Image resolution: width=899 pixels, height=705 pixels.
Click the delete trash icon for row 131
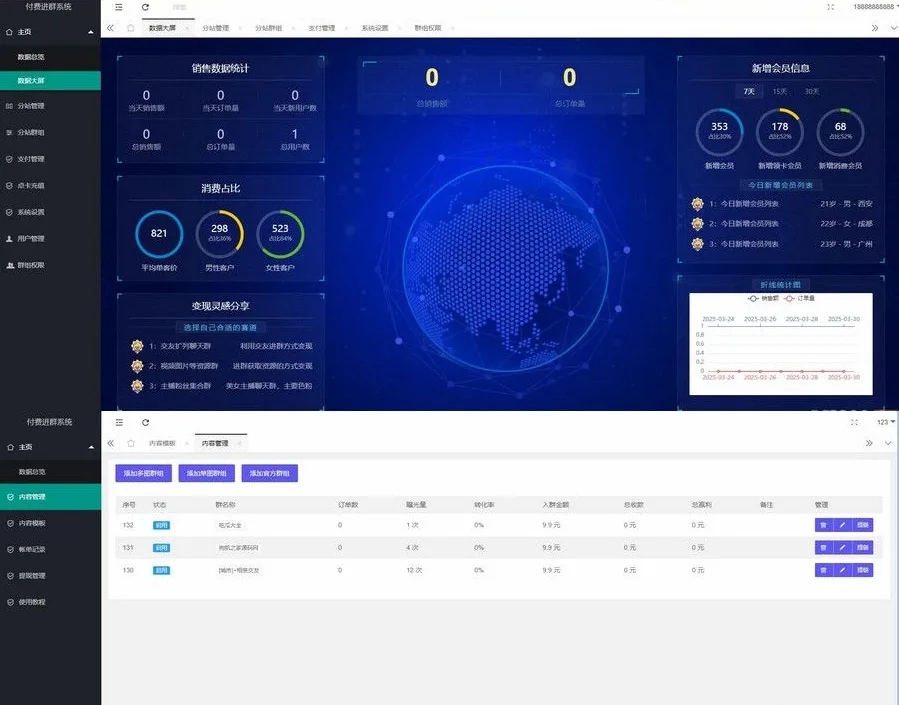(x=823, y=547)
